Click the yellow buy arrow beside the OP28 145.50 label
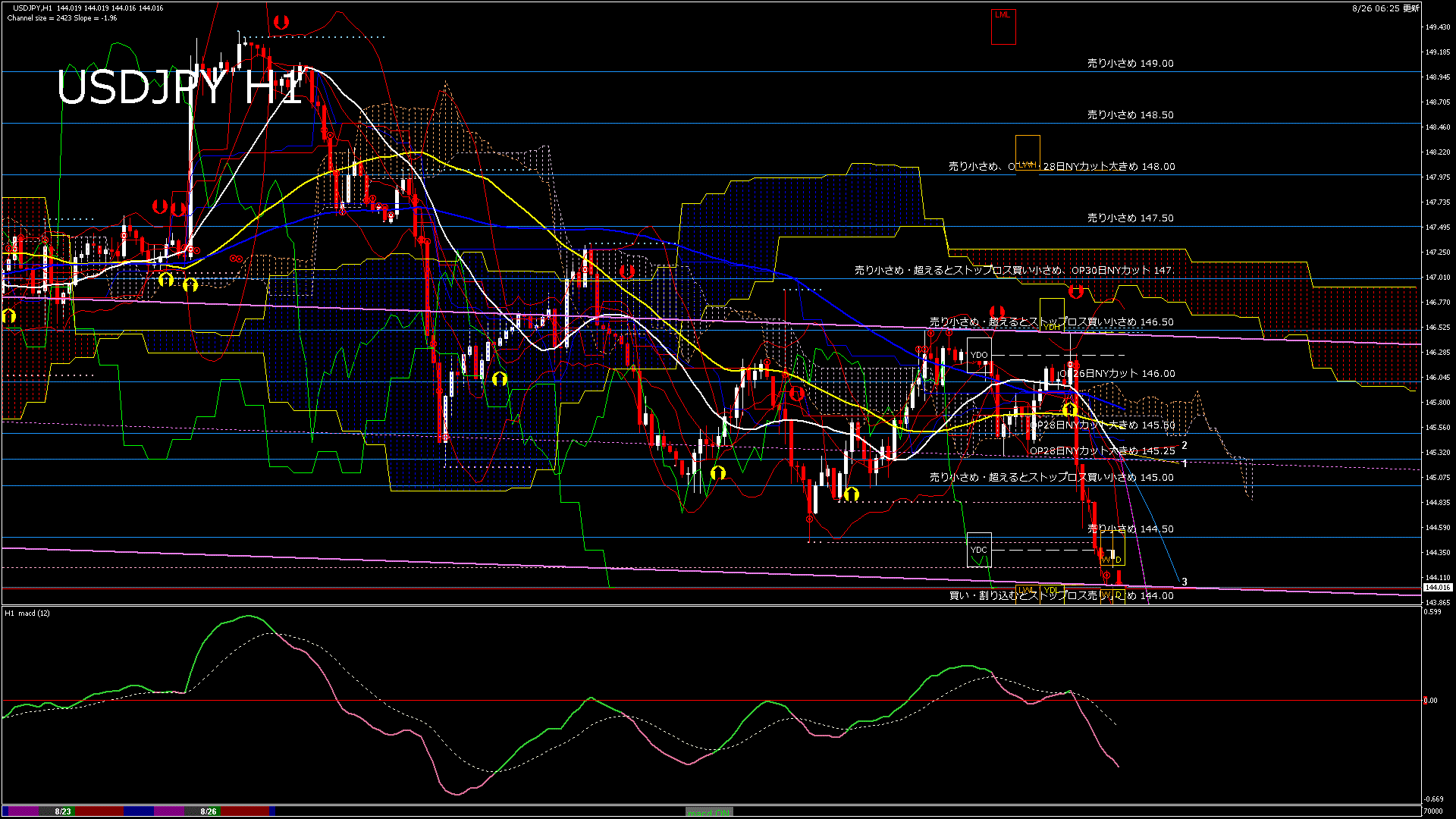Image resolution: width=1456 pixels, height=819 pixels. tap(1069, 409)
